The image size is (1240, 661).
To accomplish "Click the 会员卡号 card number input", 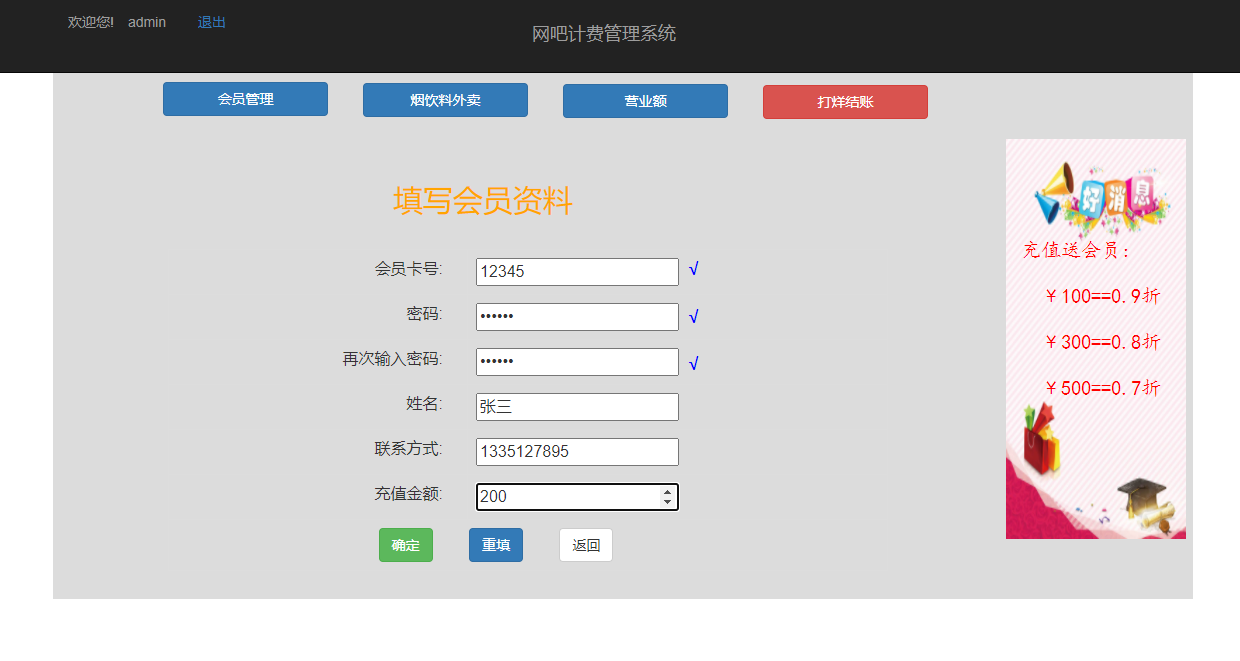I will tap(577, 271).
